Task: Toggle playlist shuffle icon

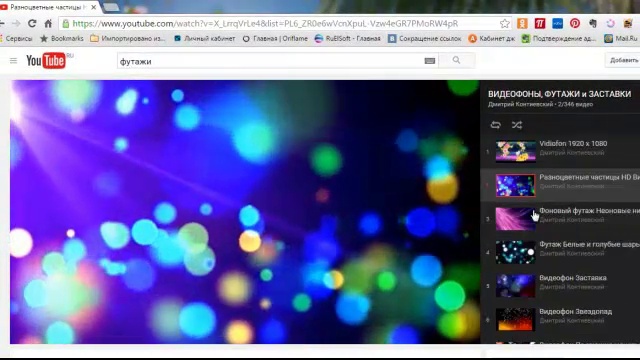Action: [x=517, y=125]
